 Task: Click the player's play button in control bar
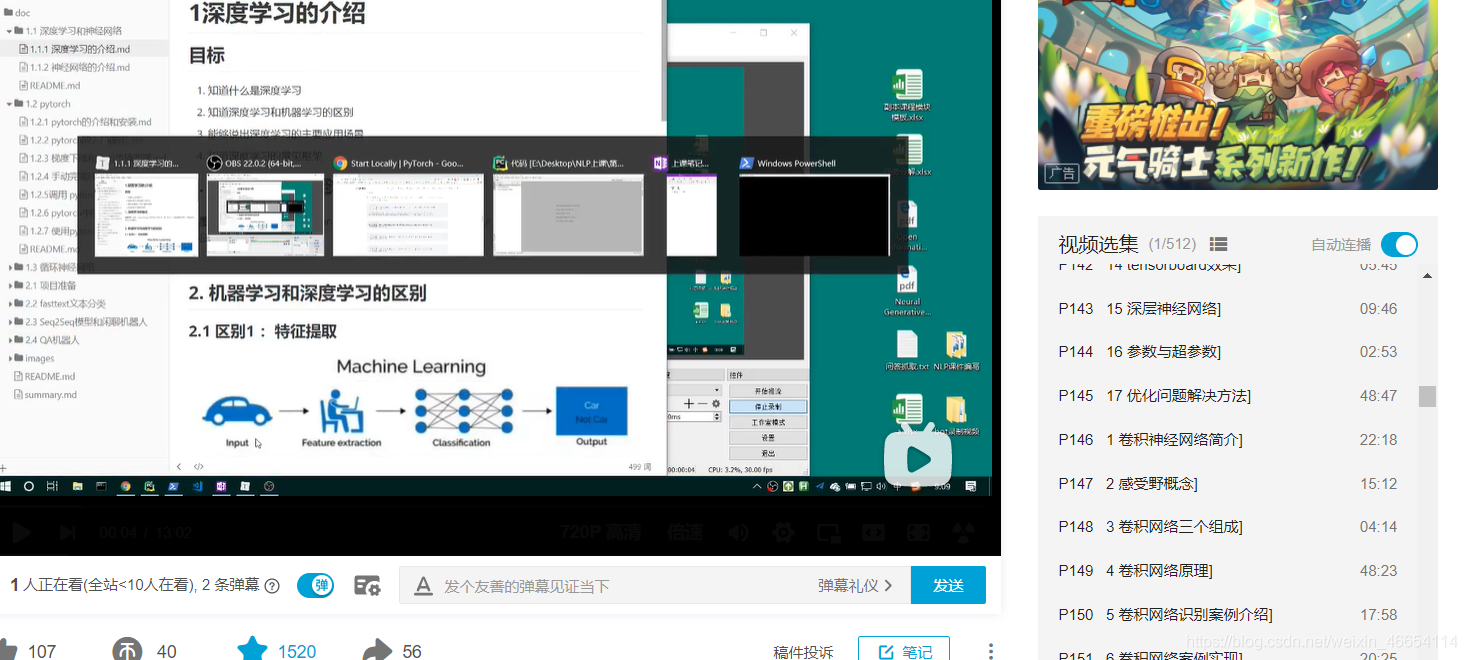[20, 532]
